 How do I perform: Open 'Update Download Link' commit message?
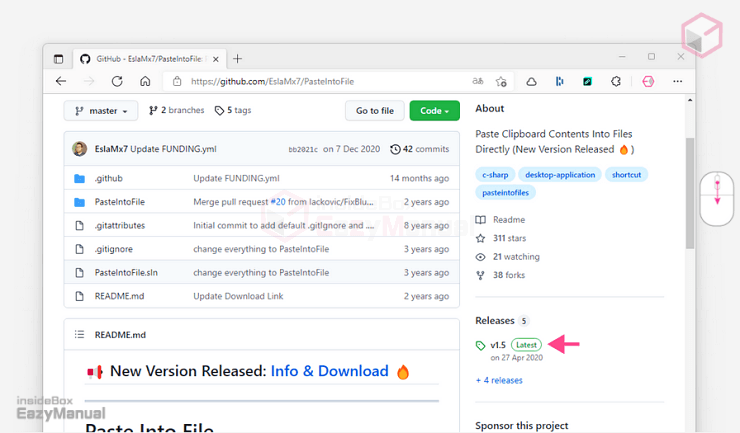tap(238, 296)
